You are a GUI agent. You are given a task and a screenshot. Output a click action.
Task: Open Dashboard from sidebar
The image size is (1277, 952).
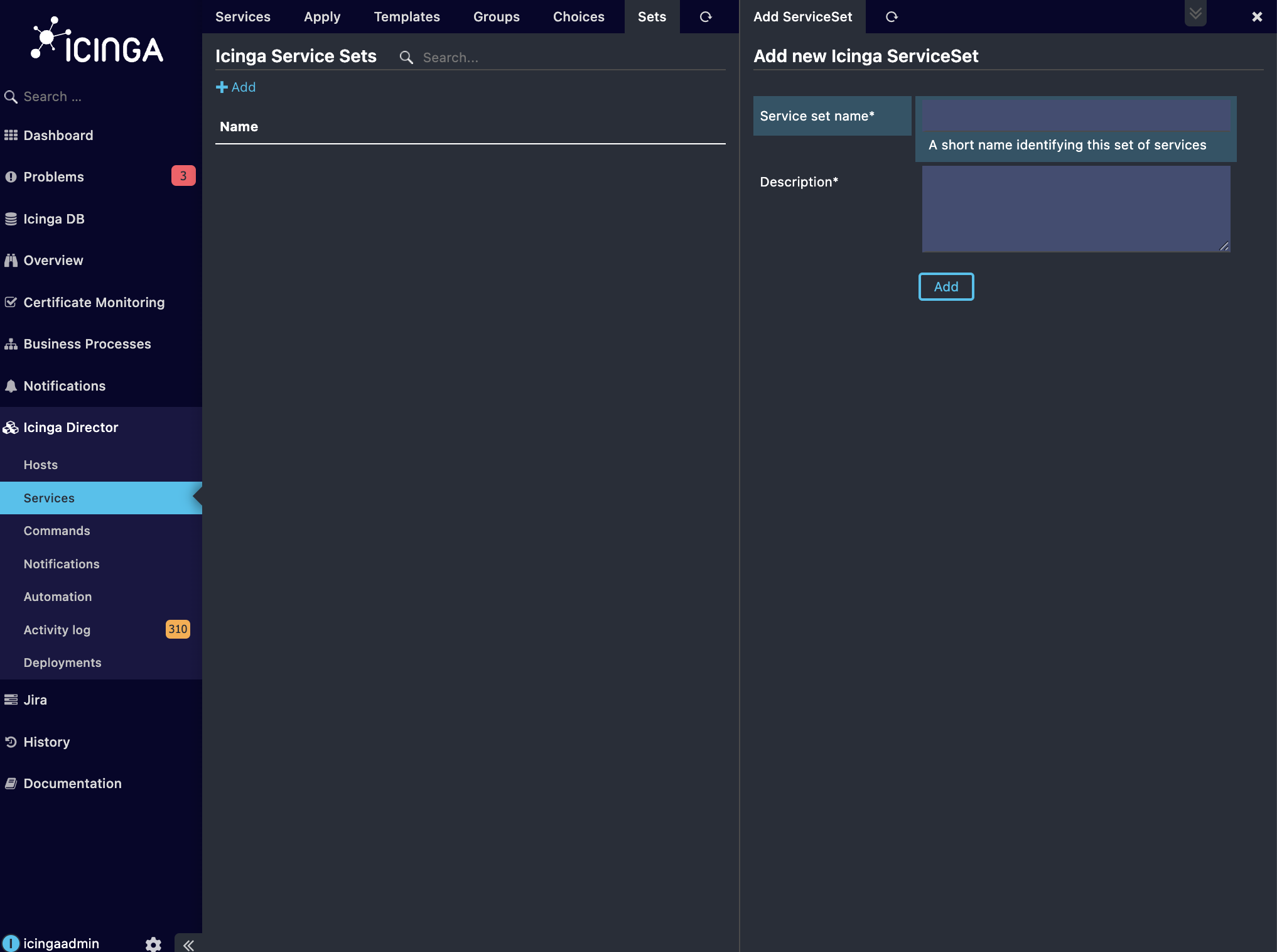[x=101, y=135]
